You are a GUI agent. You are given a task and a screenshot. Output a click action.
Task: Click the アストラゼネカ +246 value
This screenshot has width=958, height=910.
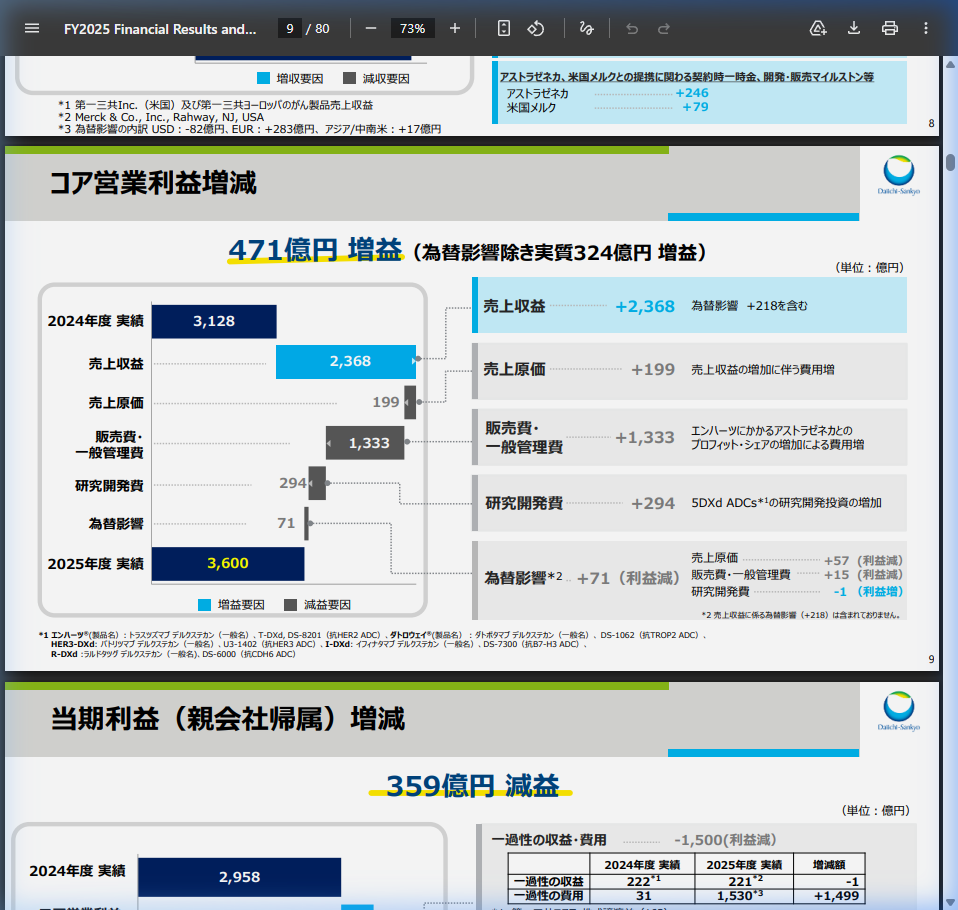(692, 93)
